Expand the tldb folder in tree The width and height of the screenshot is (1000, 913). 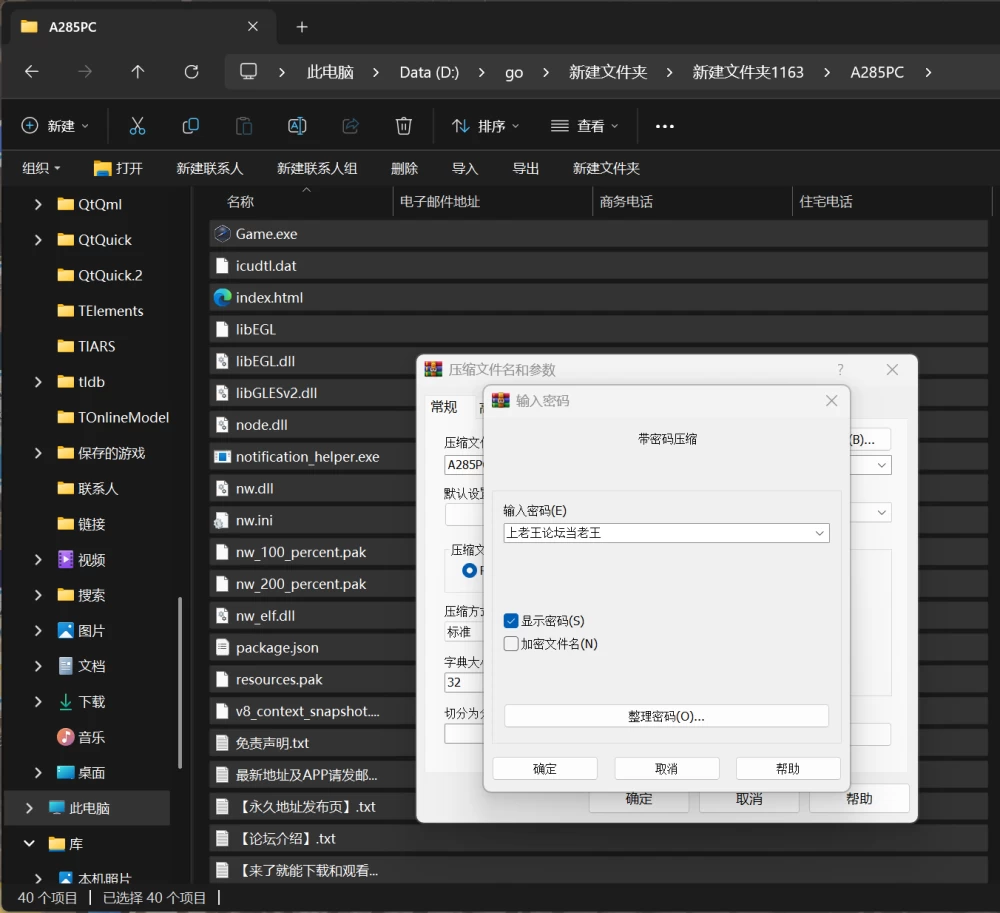(x=38, y=382)
